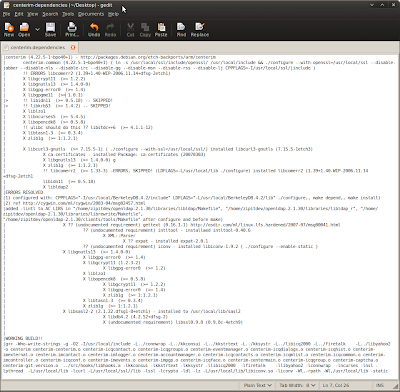Open the Tools menu

(x=68, y=14)
